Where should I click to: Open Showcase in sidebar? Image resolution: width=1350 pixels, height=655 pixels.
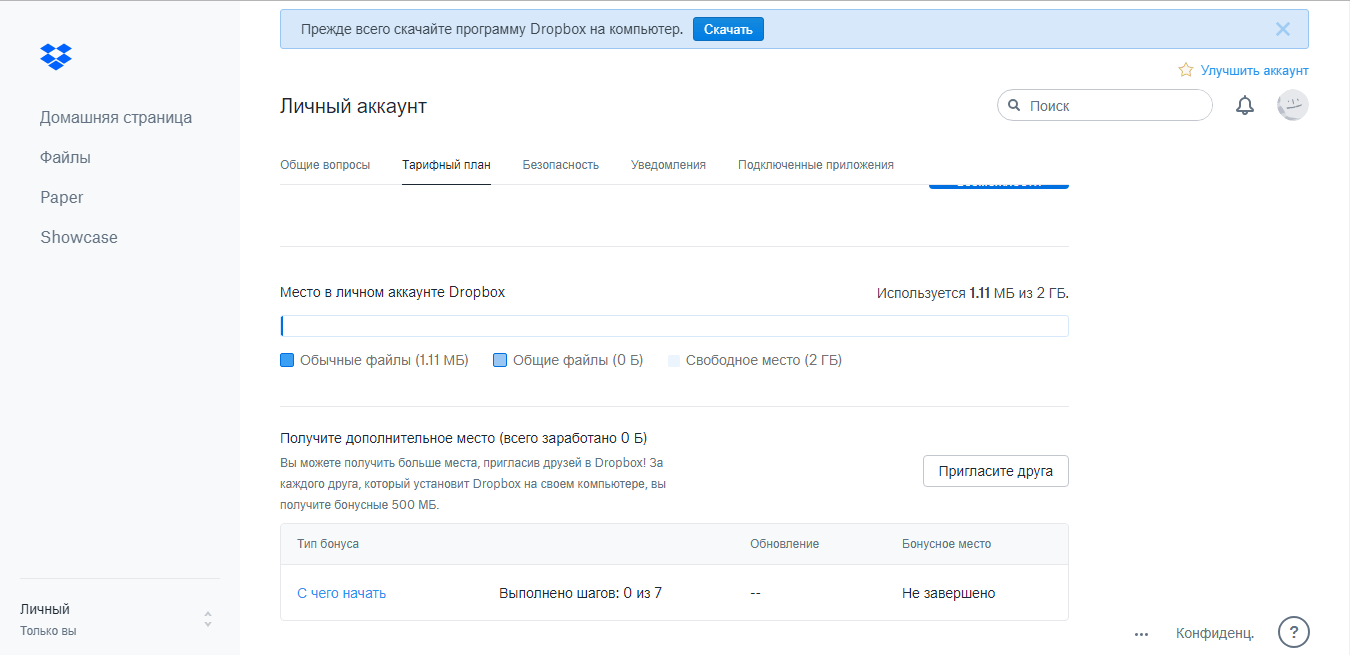(79, 237)
